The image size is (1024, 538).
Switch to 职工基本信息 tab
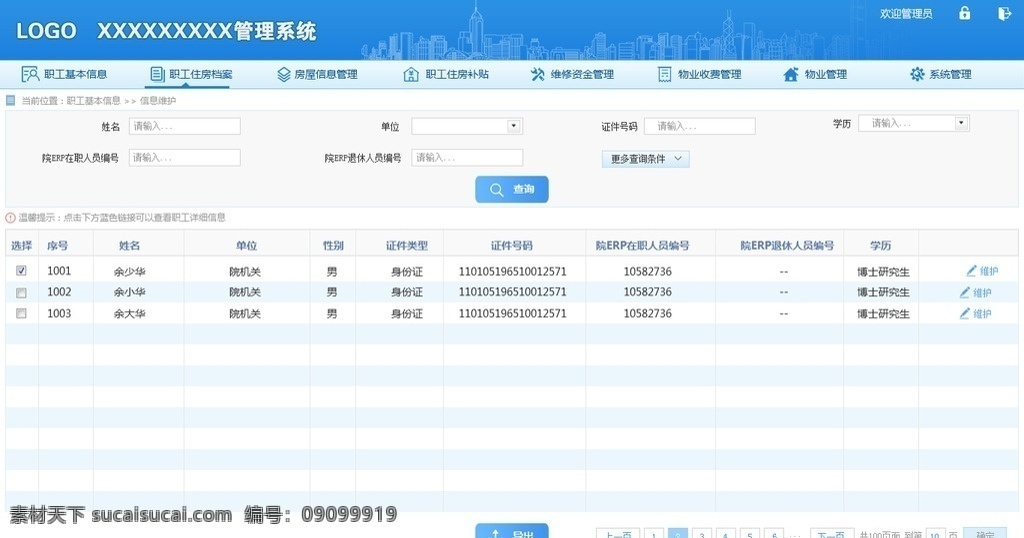[x=65, y=74]
